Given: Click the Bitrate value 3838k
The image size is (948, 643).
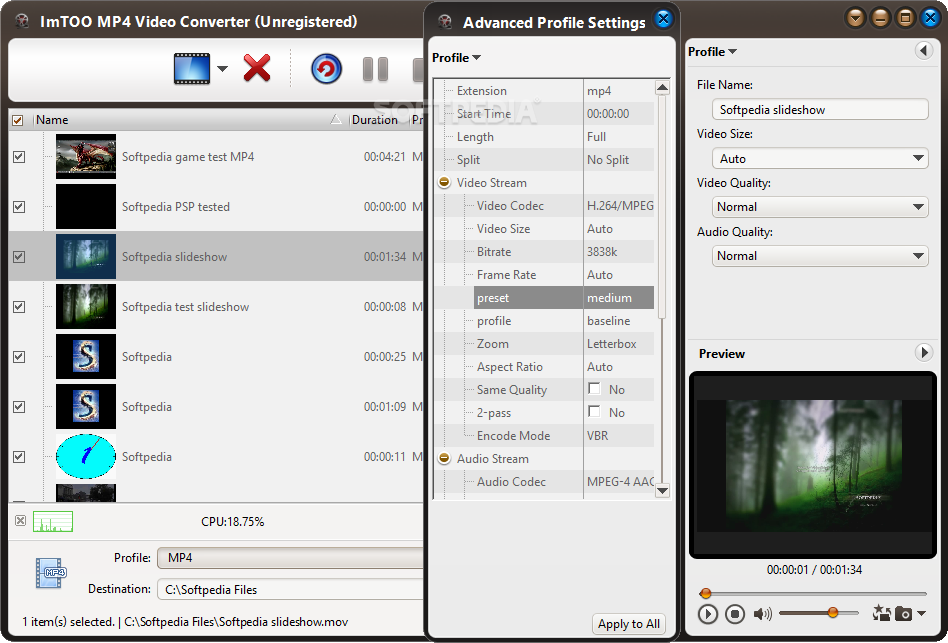Looking at the screenshot, I should coord(602,251).
